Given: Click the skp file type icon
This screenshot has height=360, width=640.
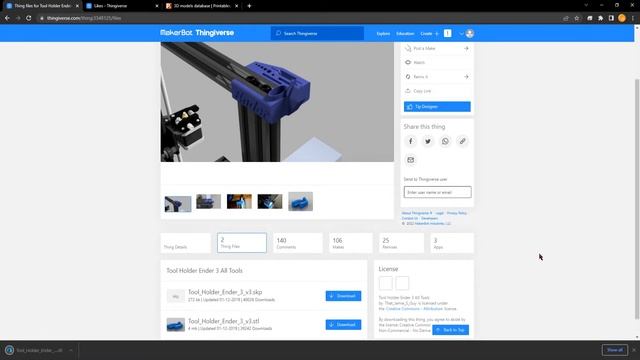Looking at the screenshot, I should coord(176,296).
